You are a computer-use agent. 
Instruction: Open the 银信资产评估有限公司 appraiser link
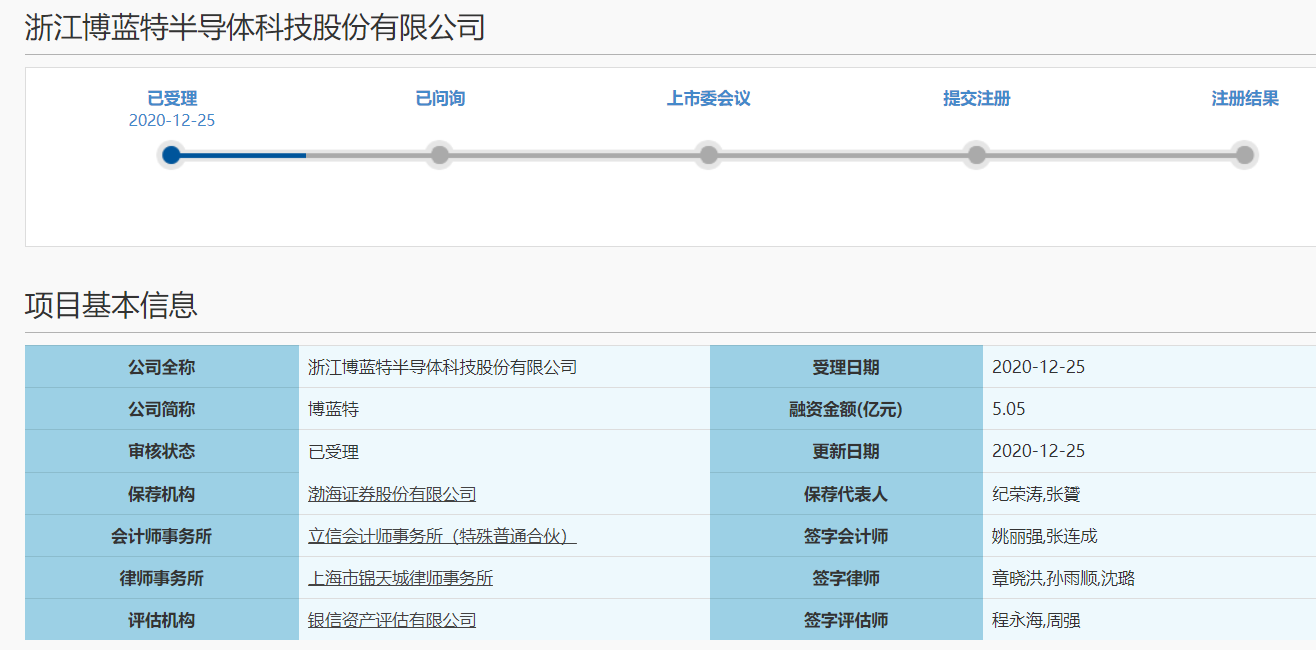tap(392, 620)
